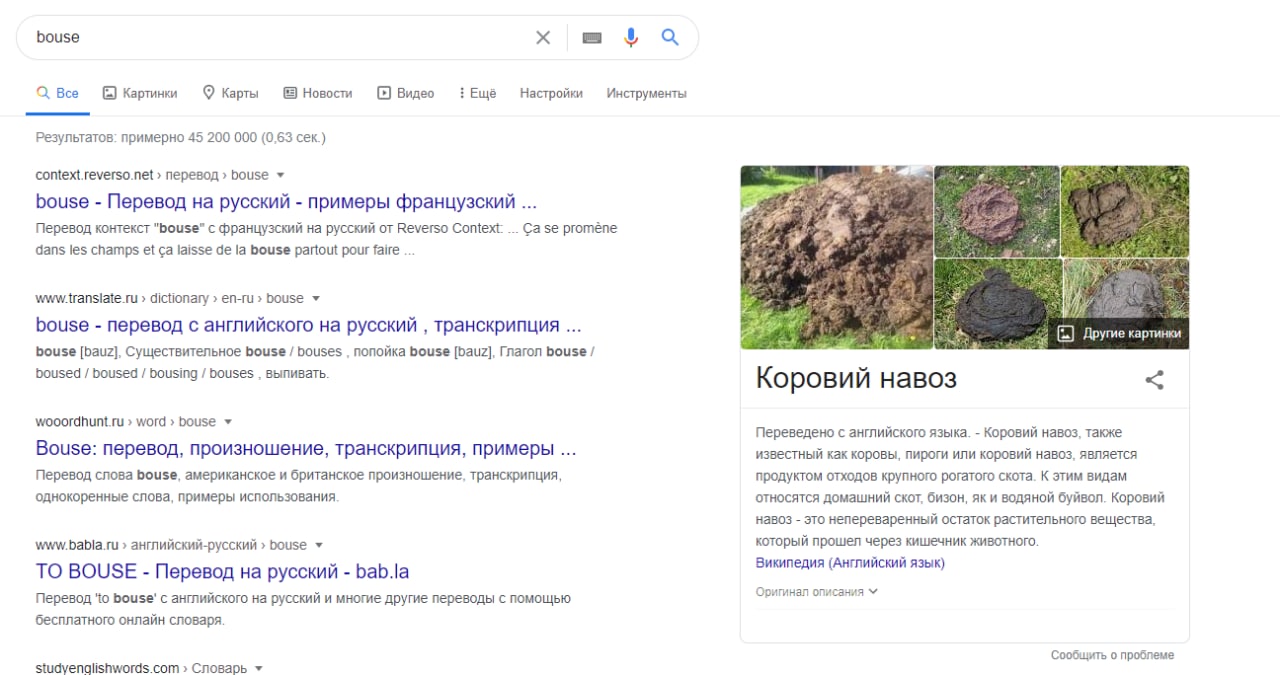1280x675 pixels.
Task: Click Сообщить о проблеме under the panel
Action: coord(1112,655)
